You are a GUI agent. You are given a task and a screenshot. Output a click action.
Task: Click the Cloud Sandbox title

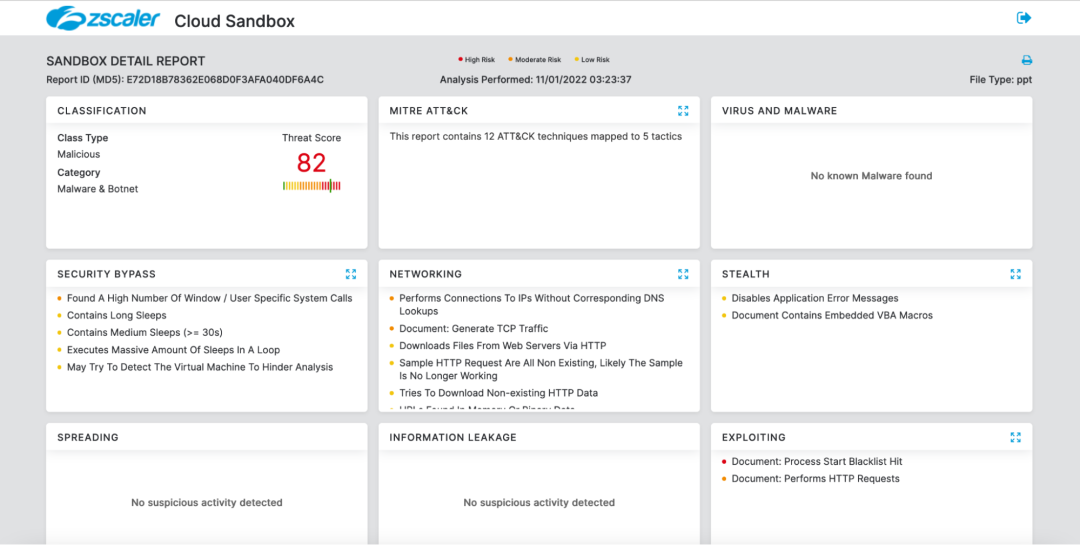(234, 21)
